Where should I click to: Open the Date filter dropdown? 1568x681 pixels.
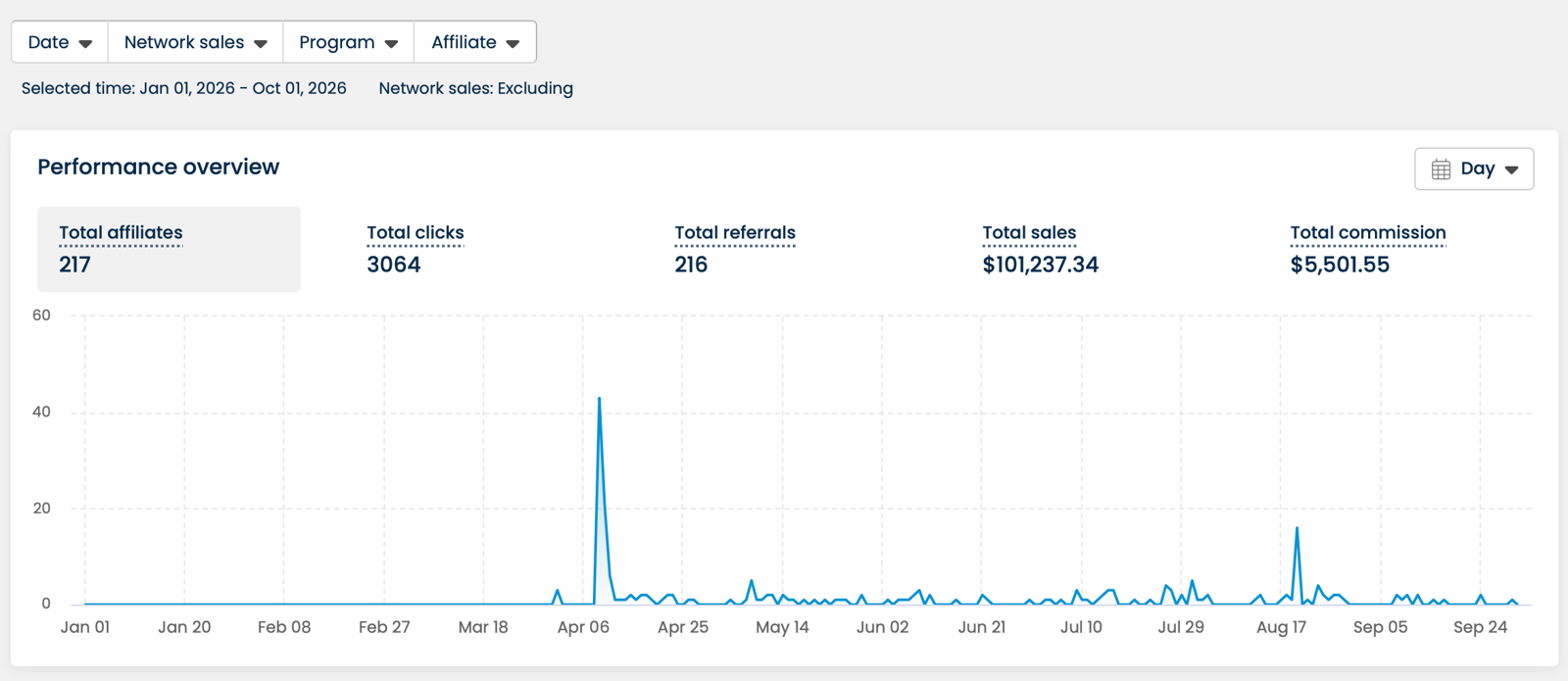tap(60, 42)
